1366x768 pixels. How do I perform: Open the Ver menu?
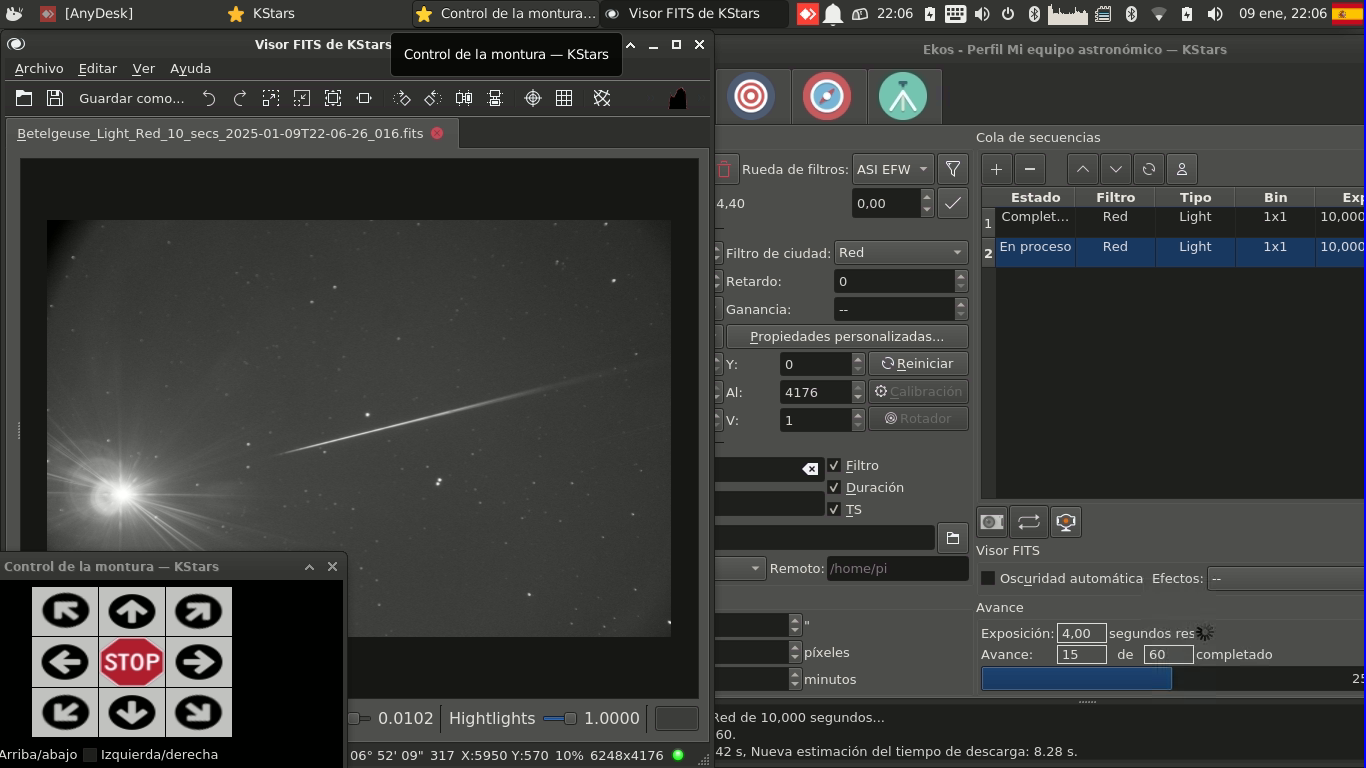click(144, 68)
